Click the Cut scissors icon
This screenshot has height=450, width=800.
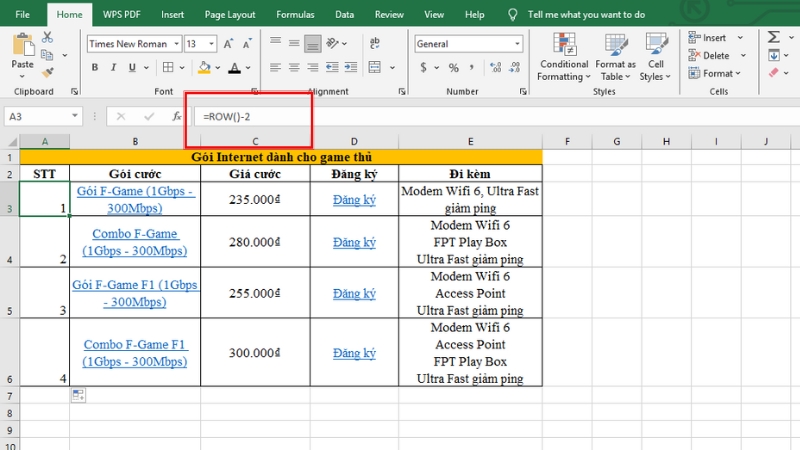(x=47, y=38)
